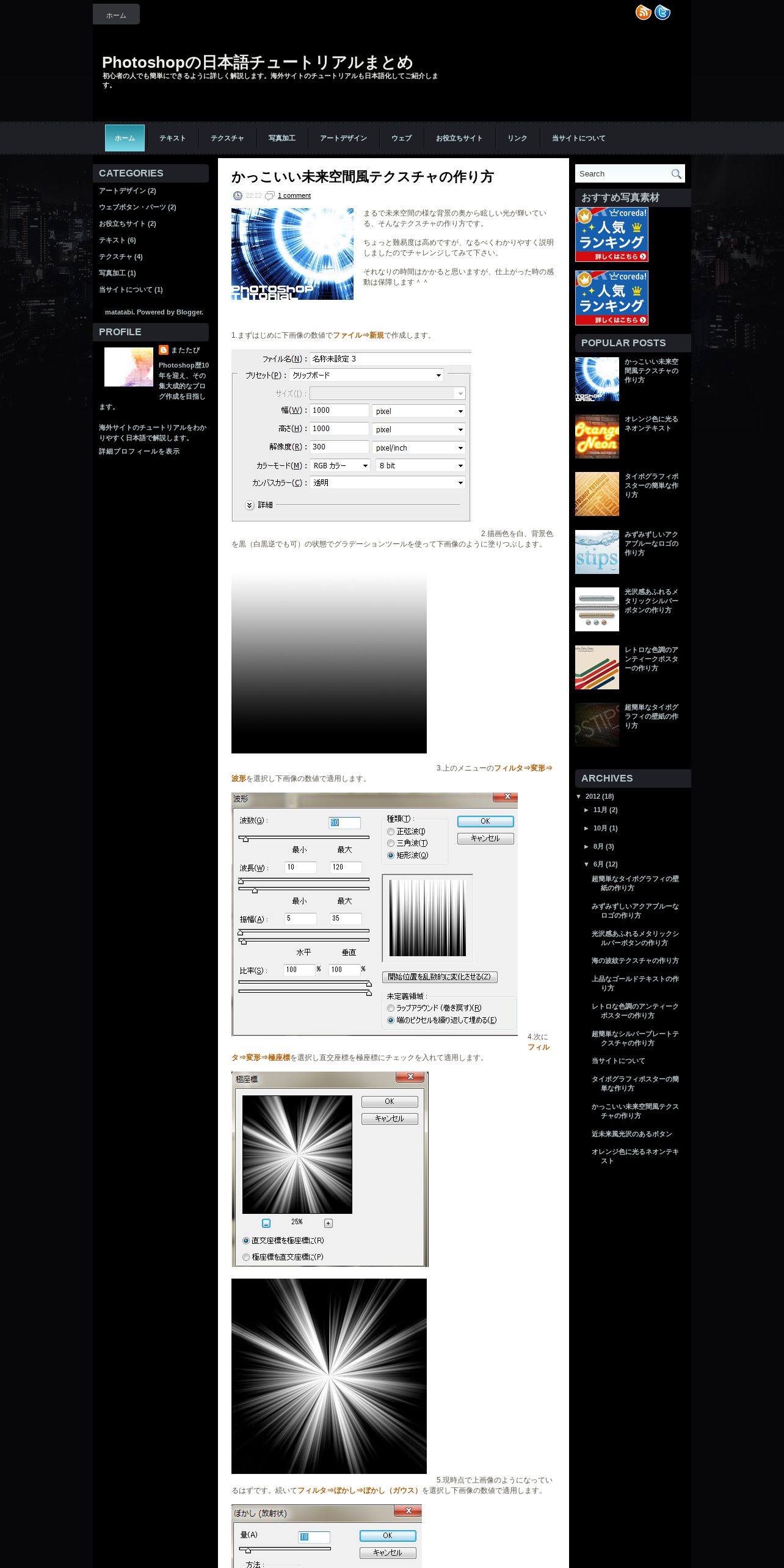The height and width of the screenshot is (1568, 784).
Task: Collapse the 6月 (12) archive
Action: pos(587,865)
